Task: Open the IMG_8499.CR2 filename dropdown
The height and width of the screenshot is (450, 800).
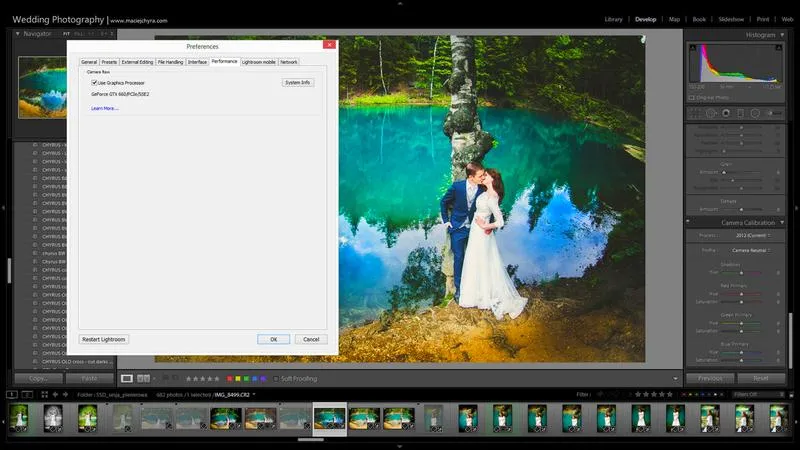Action: [x=235, y=394]
